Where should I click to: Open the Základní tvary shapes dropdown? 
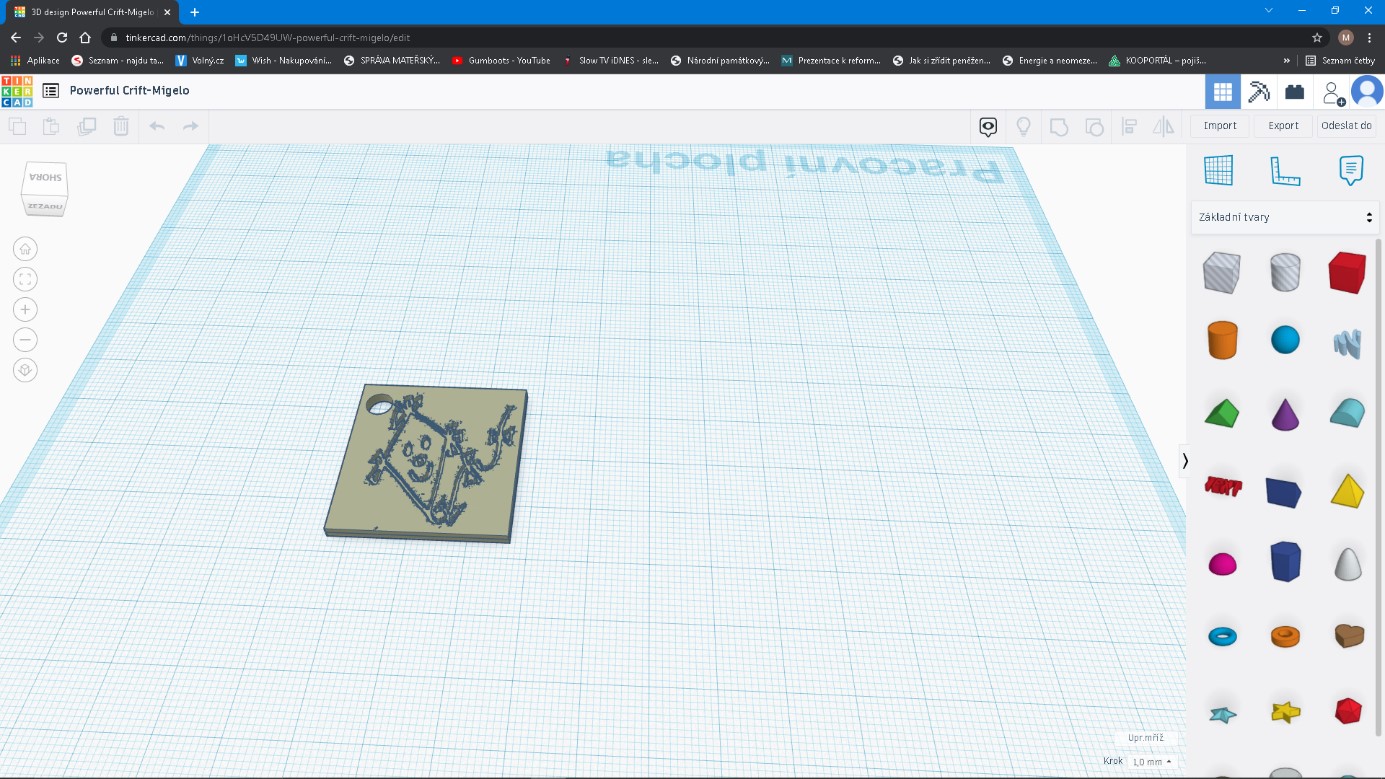pyautogui.click(x=1285, y=217)
